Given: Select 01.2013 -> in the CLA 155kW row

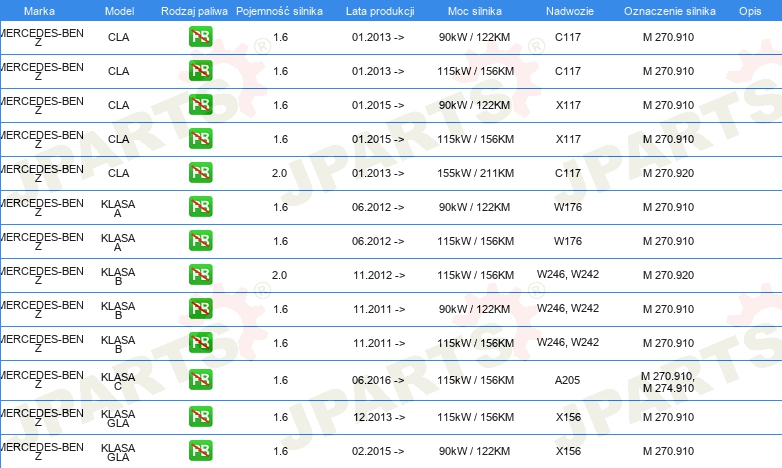Looking at the screenshot, I should (x=378, y=173).
